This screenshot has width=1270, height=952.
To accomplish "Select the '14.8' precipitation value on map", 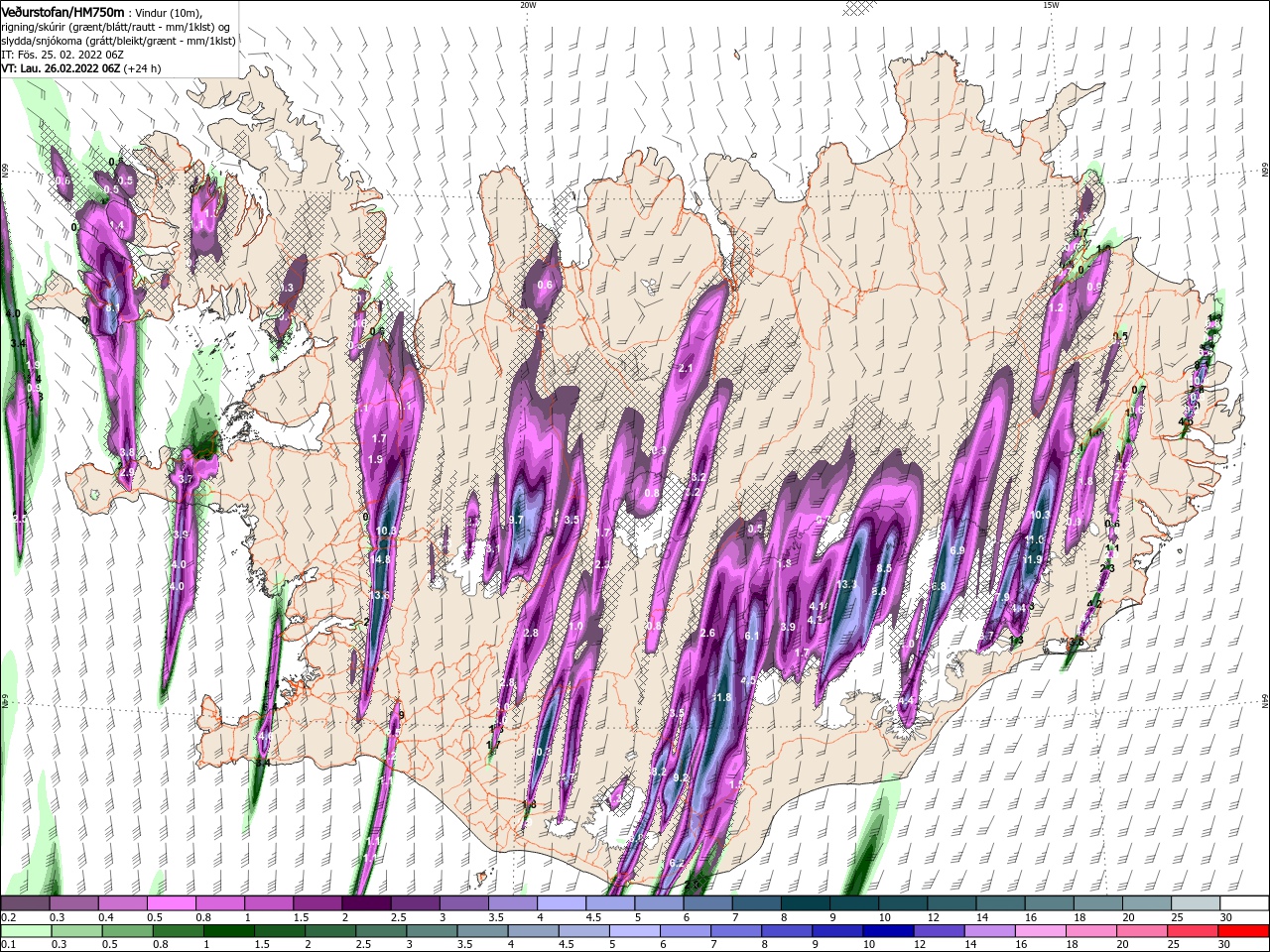I will 382,559.
